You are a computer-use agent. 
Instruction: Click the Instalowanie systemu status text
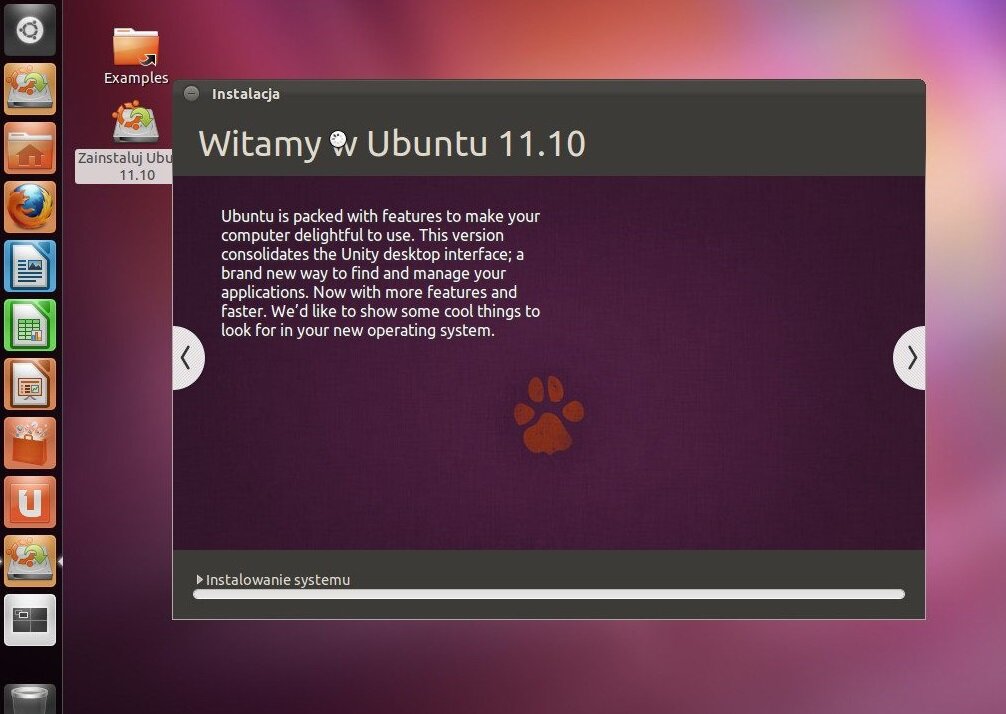[x=278, y=579]
